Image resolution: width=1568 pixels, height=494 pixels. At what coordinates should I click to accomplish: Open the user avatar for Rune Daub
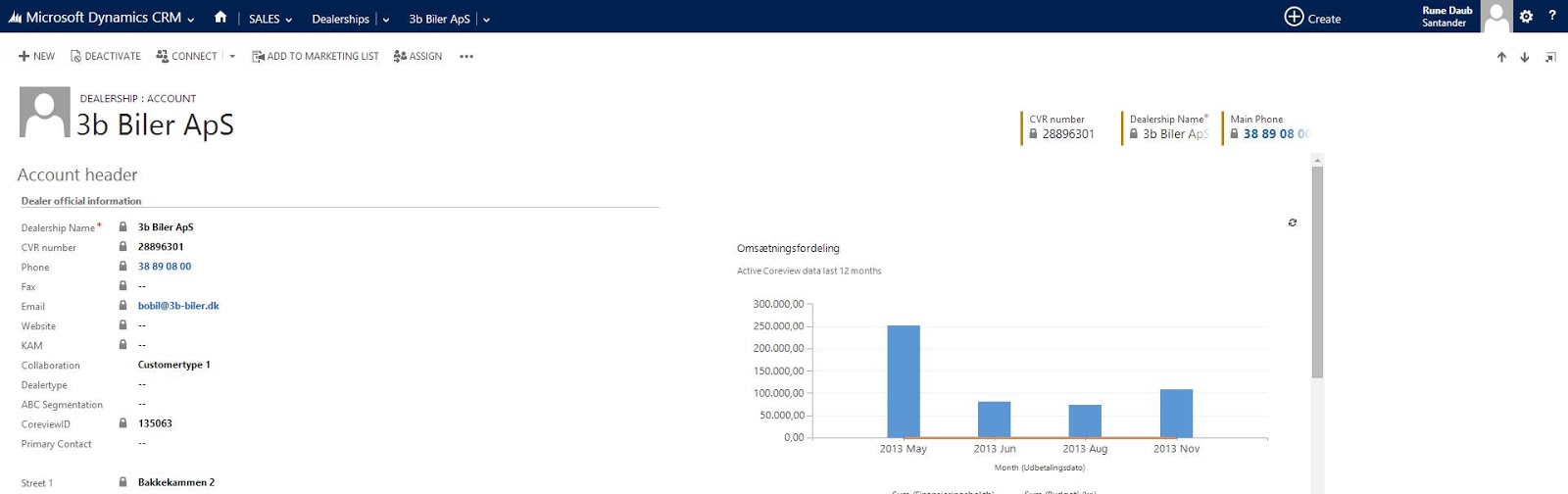click(1495, 17)
